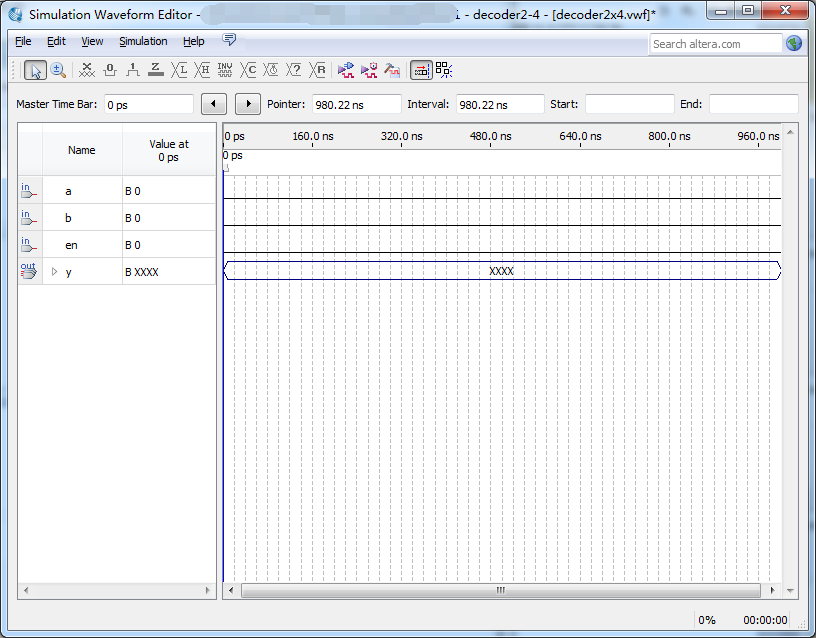Apply Forcing Low (0) value
Screen dimensions: 816x638
(x=110, y=70)
